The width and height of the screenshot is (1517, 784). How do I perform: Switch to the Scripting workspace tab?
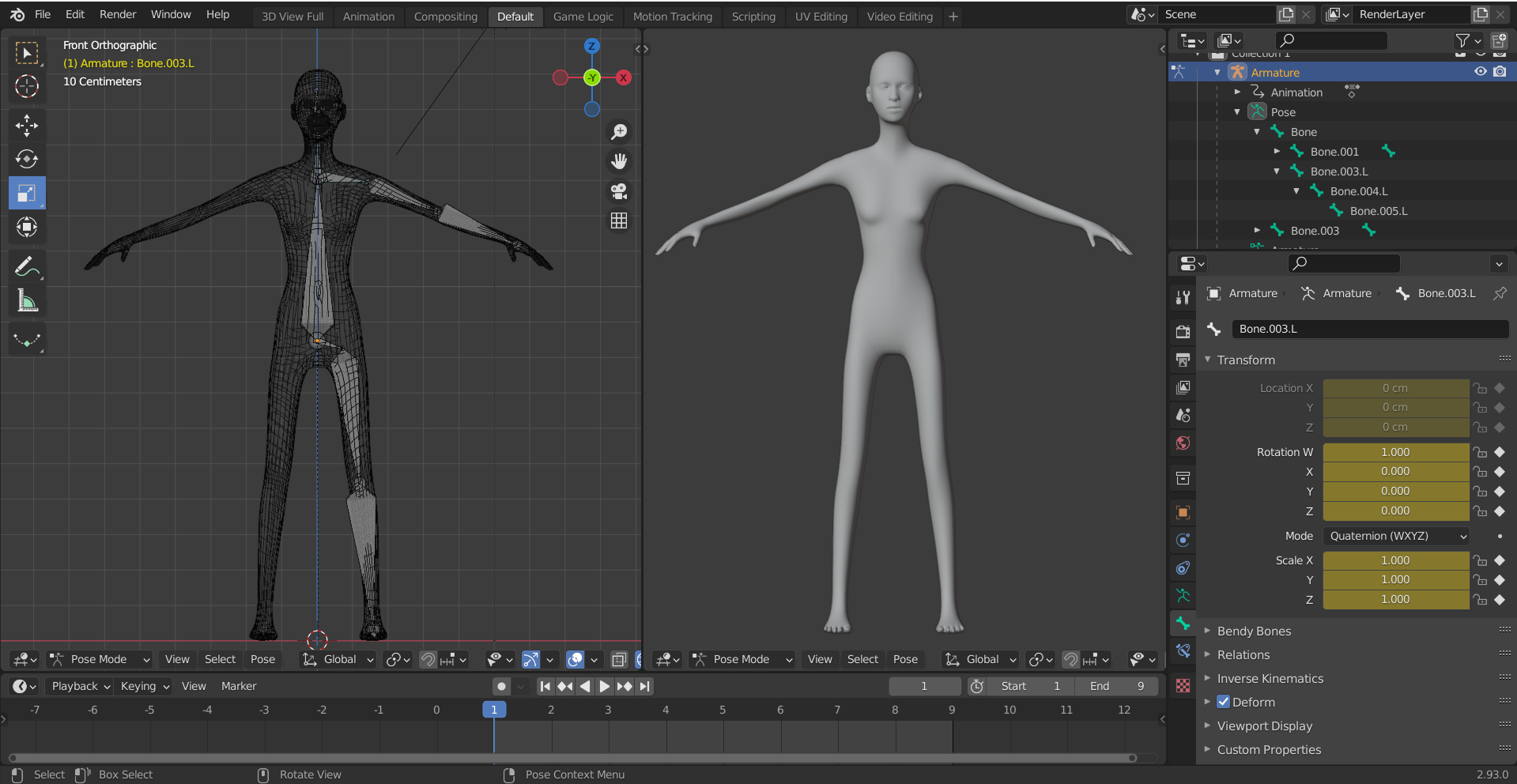pyautogui.click(x=753, y=16)
